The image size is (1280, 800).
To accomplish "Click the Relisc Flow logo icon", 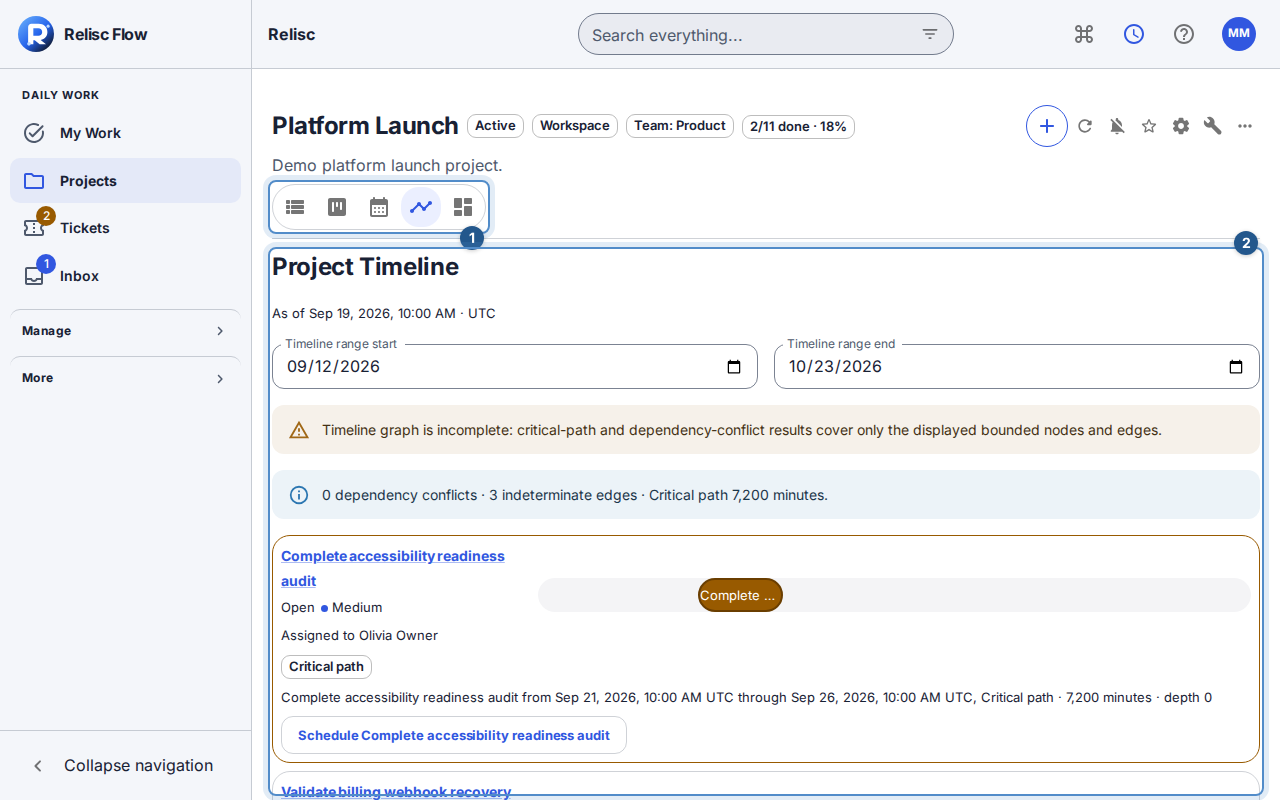I will pyautogui.click(x=36, y=34).
